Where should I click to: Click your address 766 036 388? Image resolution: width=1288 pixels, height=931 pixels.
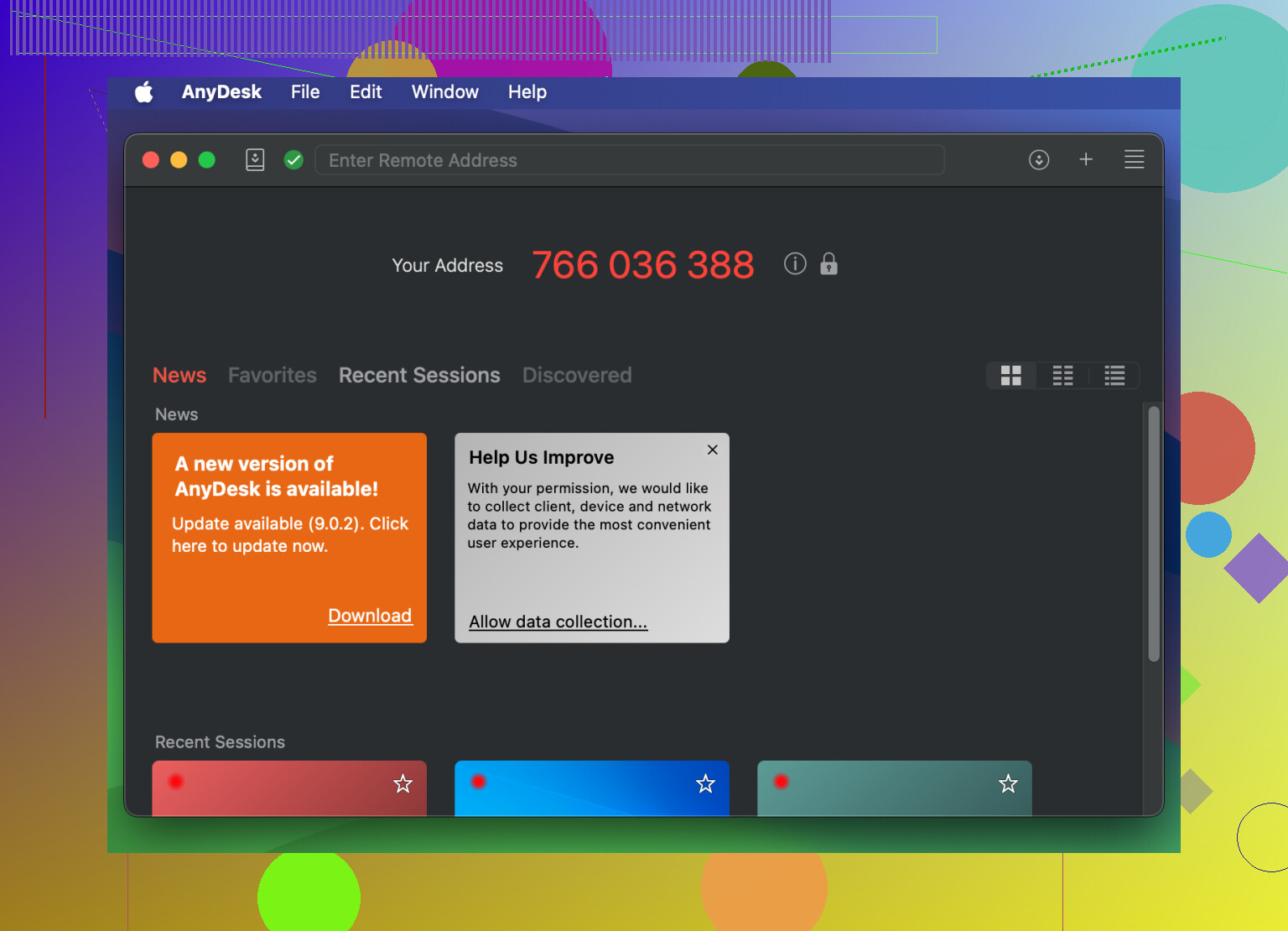643,265
